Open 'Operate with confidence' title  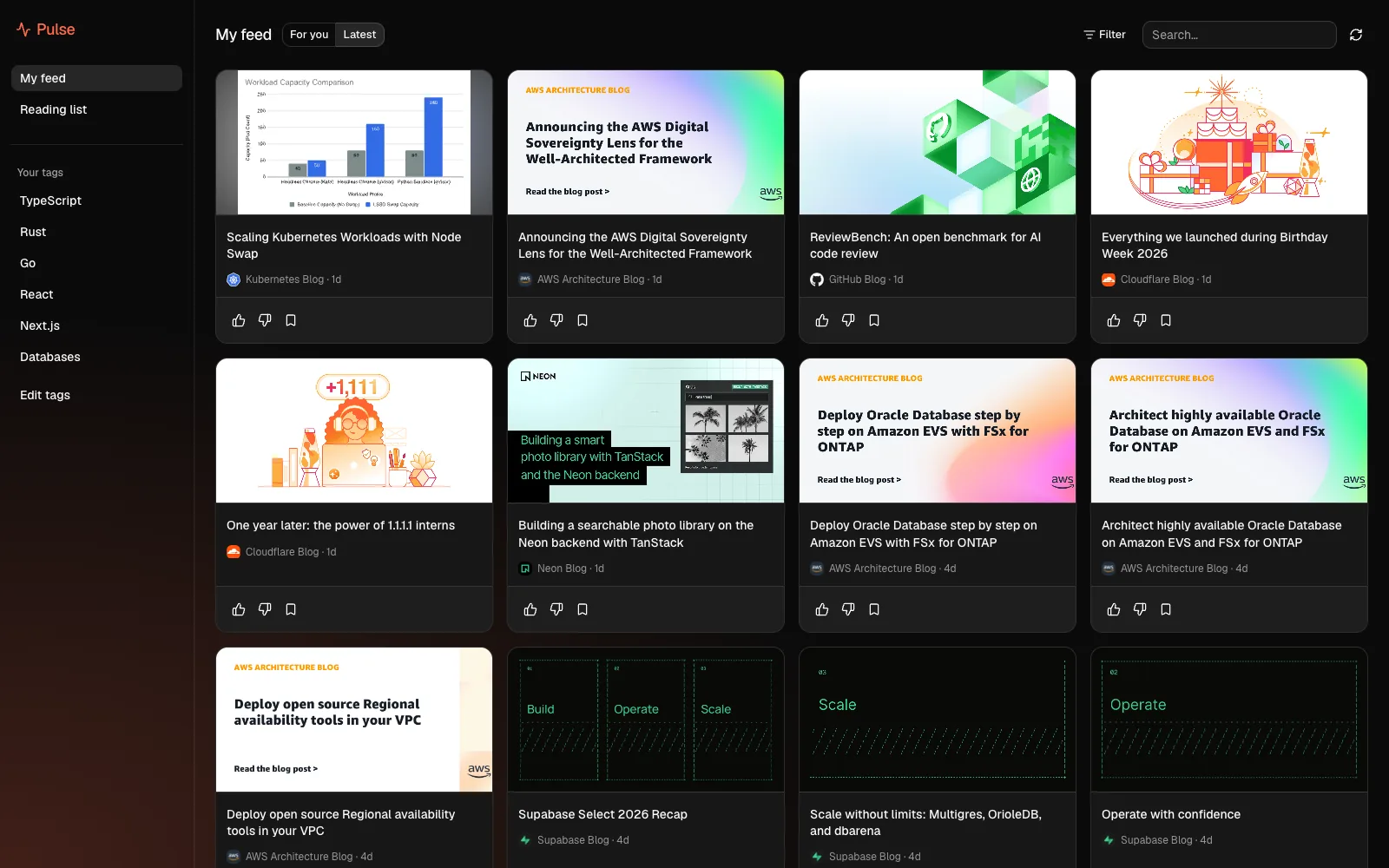click(x=1171, y=815)
